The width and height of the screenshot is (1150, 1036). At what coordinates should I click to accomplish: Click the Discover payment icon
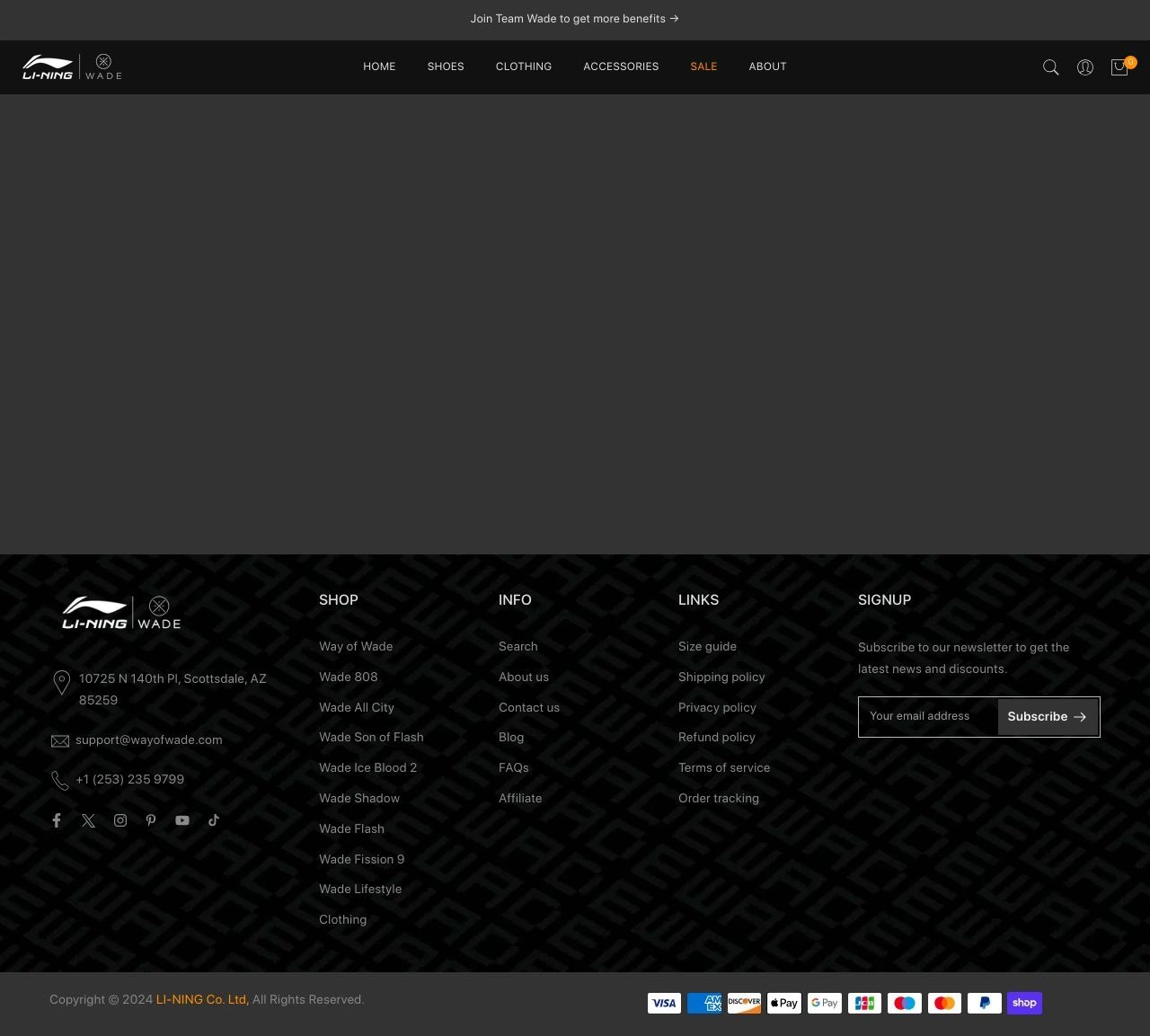[x=744, y=1003]
